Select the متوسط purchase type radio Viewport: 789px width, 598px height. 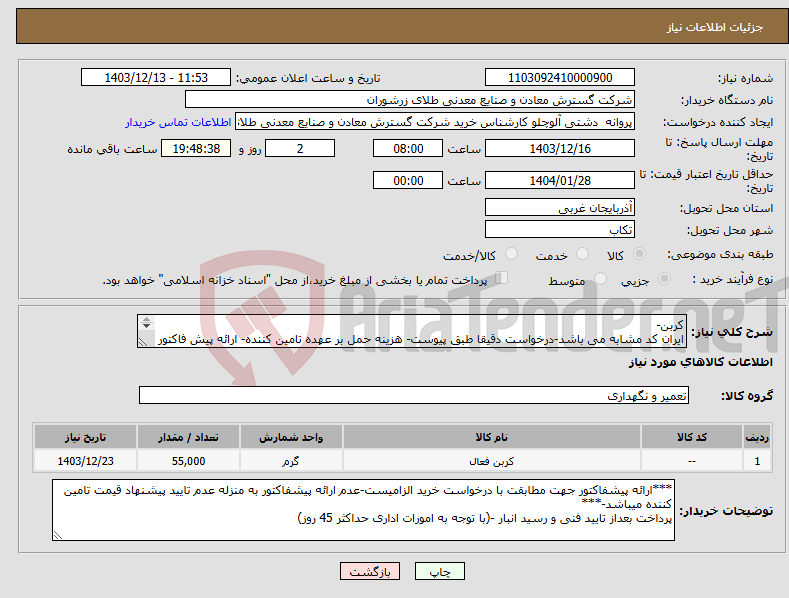[x=600, y=278]
